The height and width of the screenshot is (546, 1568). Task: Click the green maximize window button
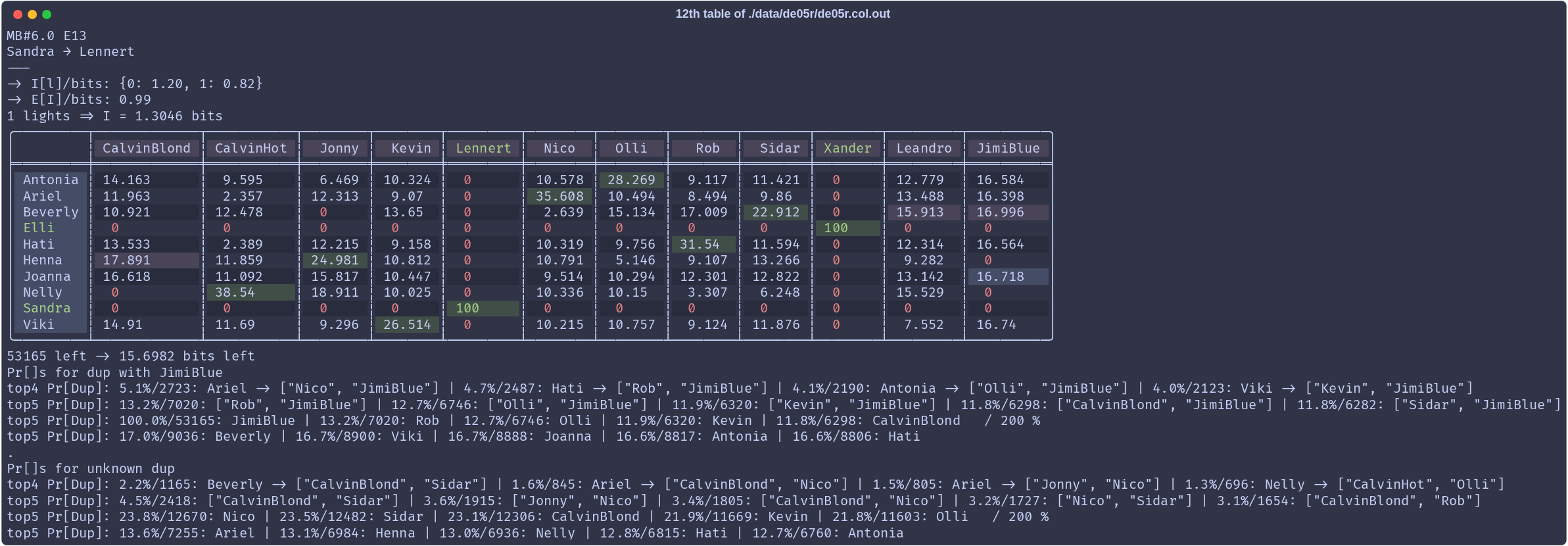(x=47, y=14)
